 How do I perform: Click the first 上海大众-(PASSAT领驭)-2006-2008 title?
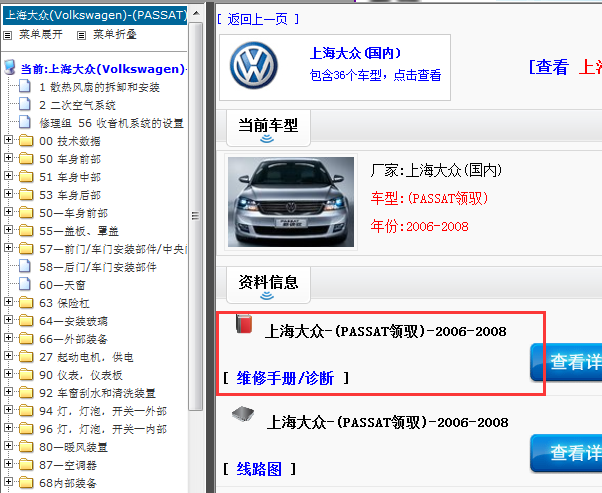coord(385,331)
